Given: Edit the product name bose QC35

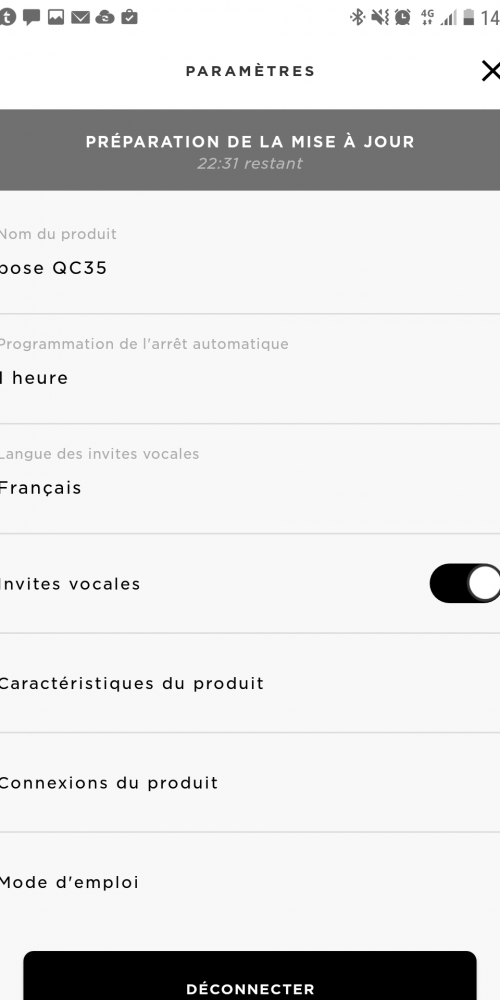Looking at the screenshot, I should (x=250, y=253).
